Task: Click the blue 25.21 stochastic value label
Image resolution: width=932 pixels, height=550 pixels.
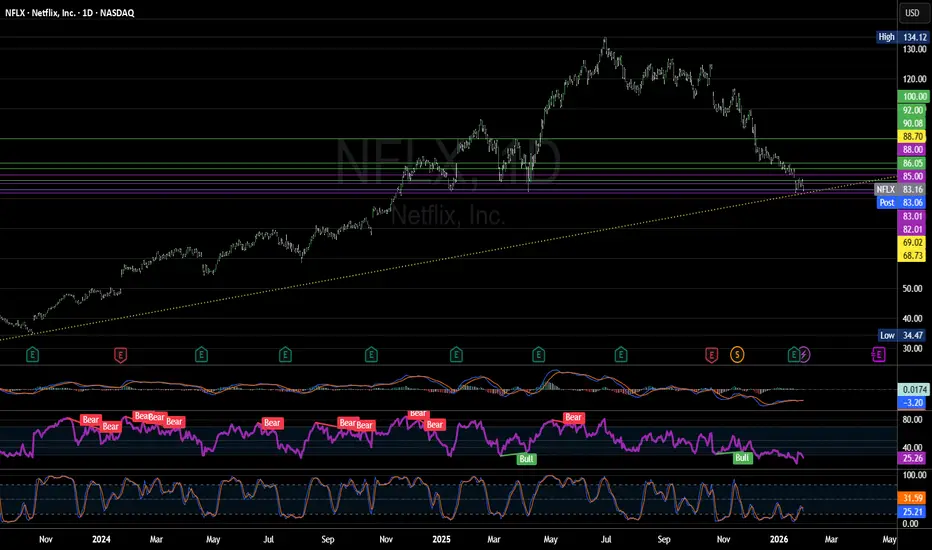Action: [x=913, y=511]
